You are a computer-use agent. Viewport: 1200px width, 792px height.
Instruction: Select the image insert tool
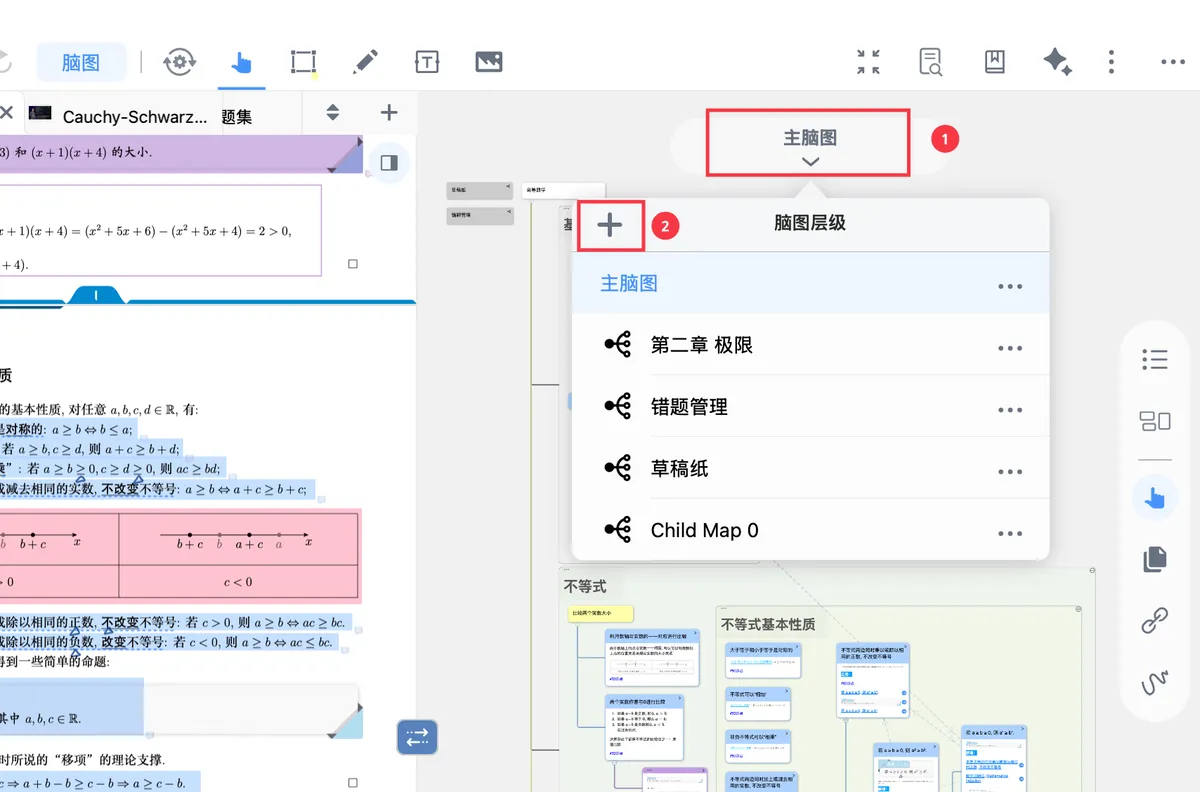click(x=489, y=62)
